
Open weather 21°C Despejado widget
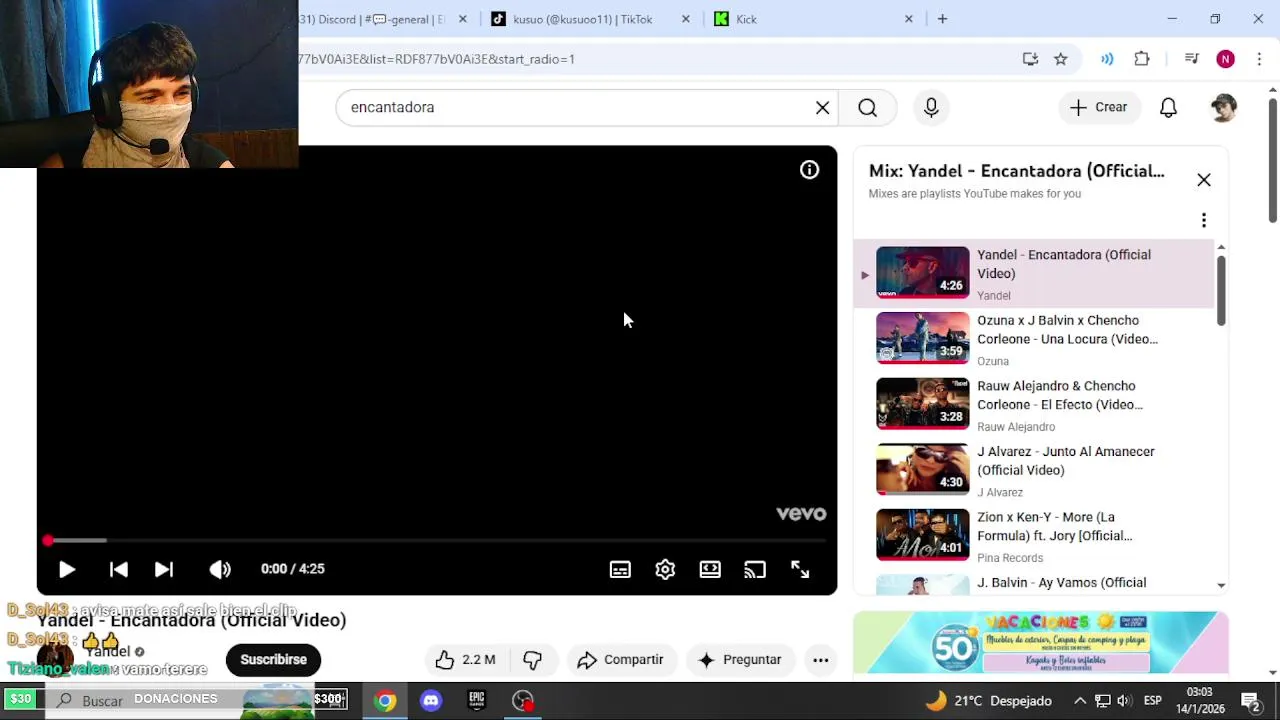pos(988,701)
